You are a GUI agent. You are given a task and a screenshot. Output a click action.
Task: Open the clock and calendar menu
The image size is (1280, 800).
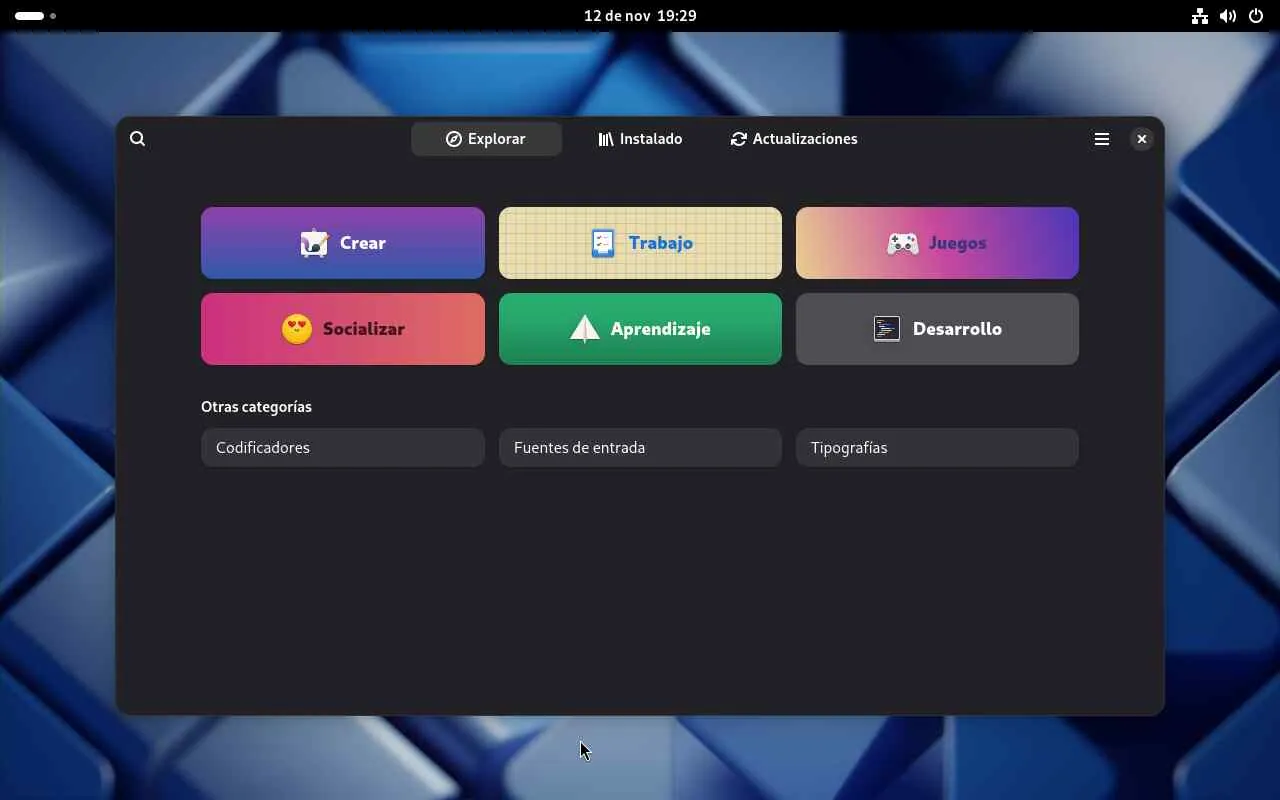(x=640, y=16)
